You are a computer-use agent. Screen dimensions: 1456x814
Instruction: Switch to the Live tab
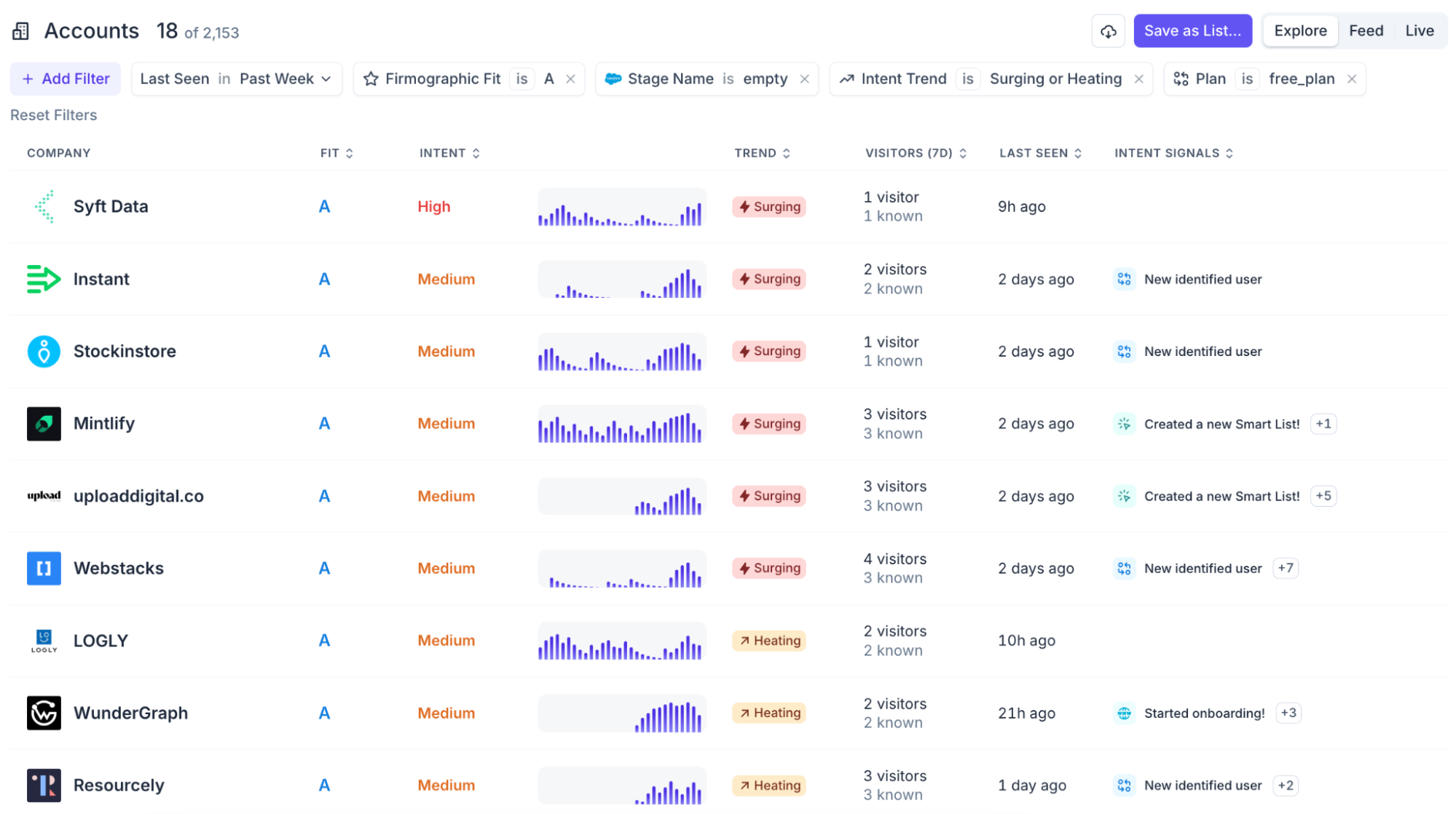click(x=1419, y=31)
